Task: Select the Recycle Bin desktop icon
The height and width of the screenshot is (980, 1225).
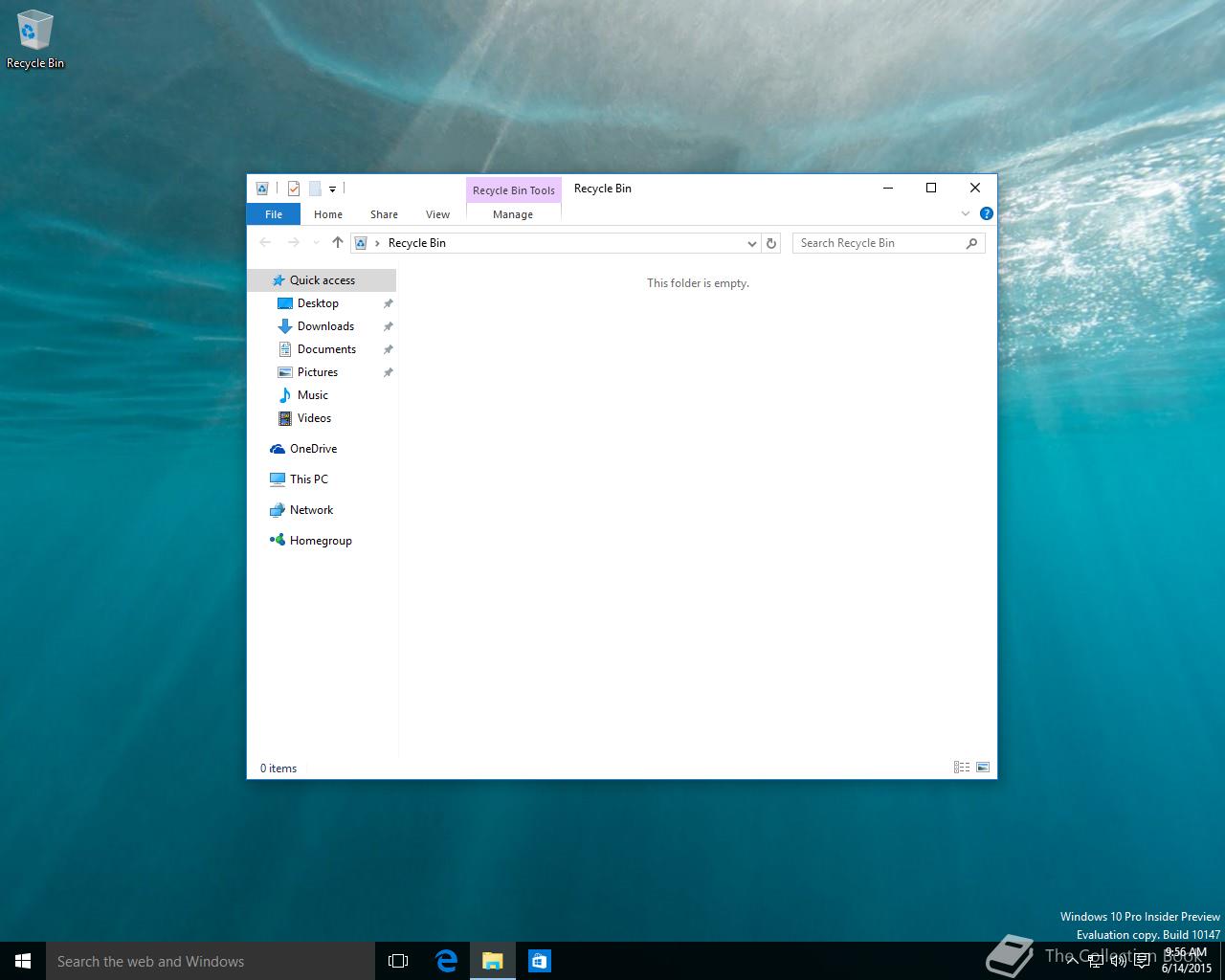Action: click(35, 40)
